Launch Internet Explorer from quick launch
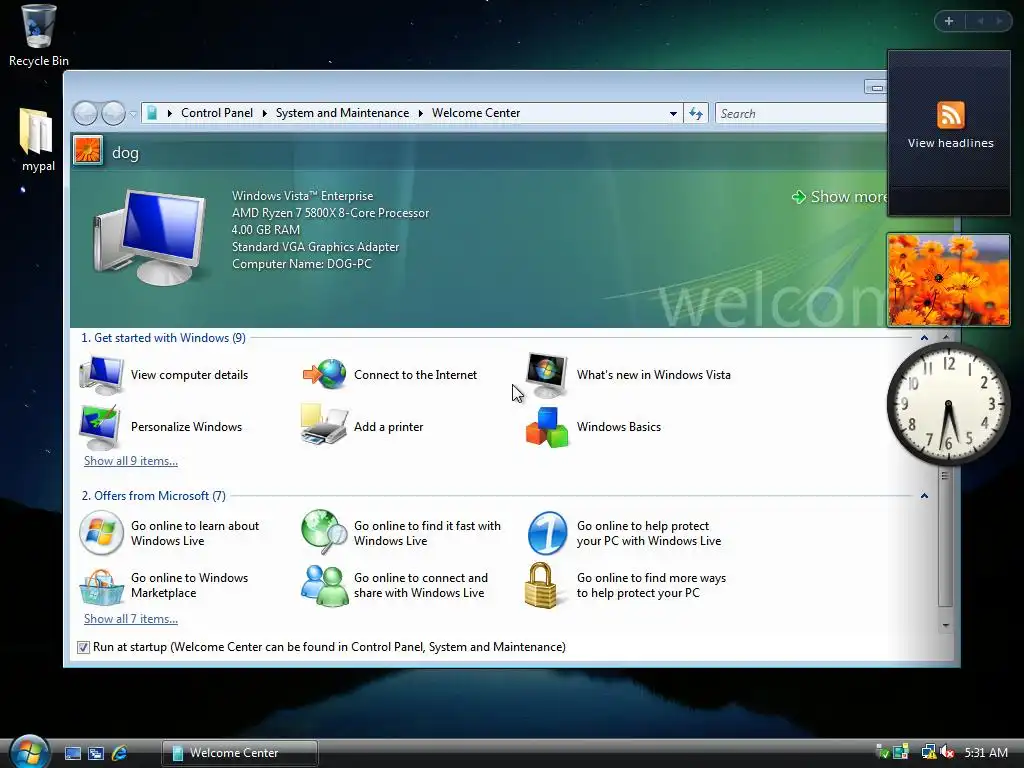The width and height of the screenshot is (1024, 768). point(120,753)
